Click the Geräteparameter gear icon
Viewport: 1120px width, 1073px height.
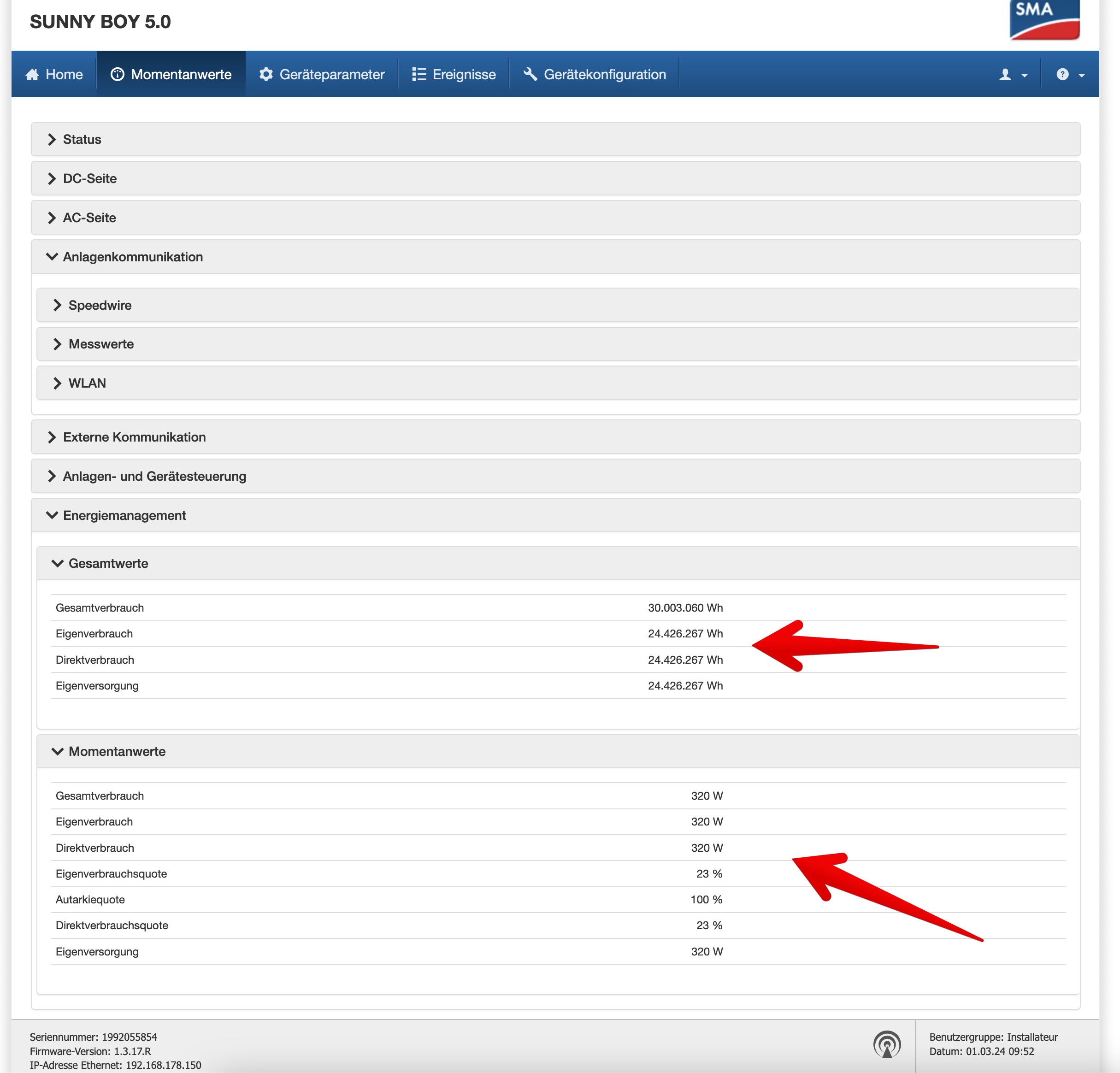tap(266, 74)
